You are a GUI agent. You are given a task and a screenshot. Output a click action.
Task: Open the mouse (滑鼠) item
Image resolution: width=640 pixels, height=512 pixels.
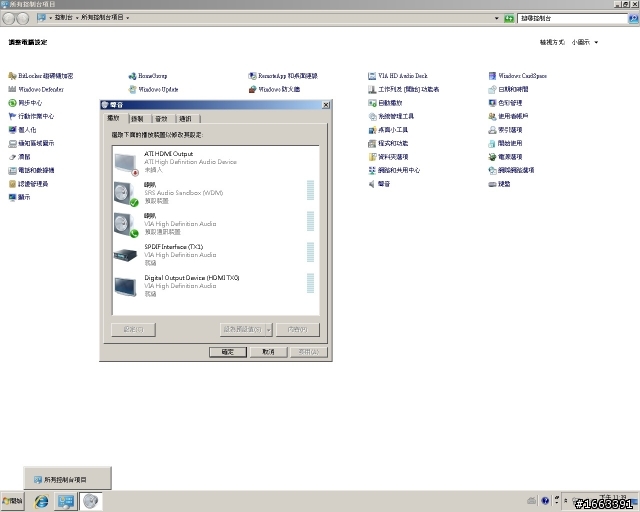tap(20, 157)
